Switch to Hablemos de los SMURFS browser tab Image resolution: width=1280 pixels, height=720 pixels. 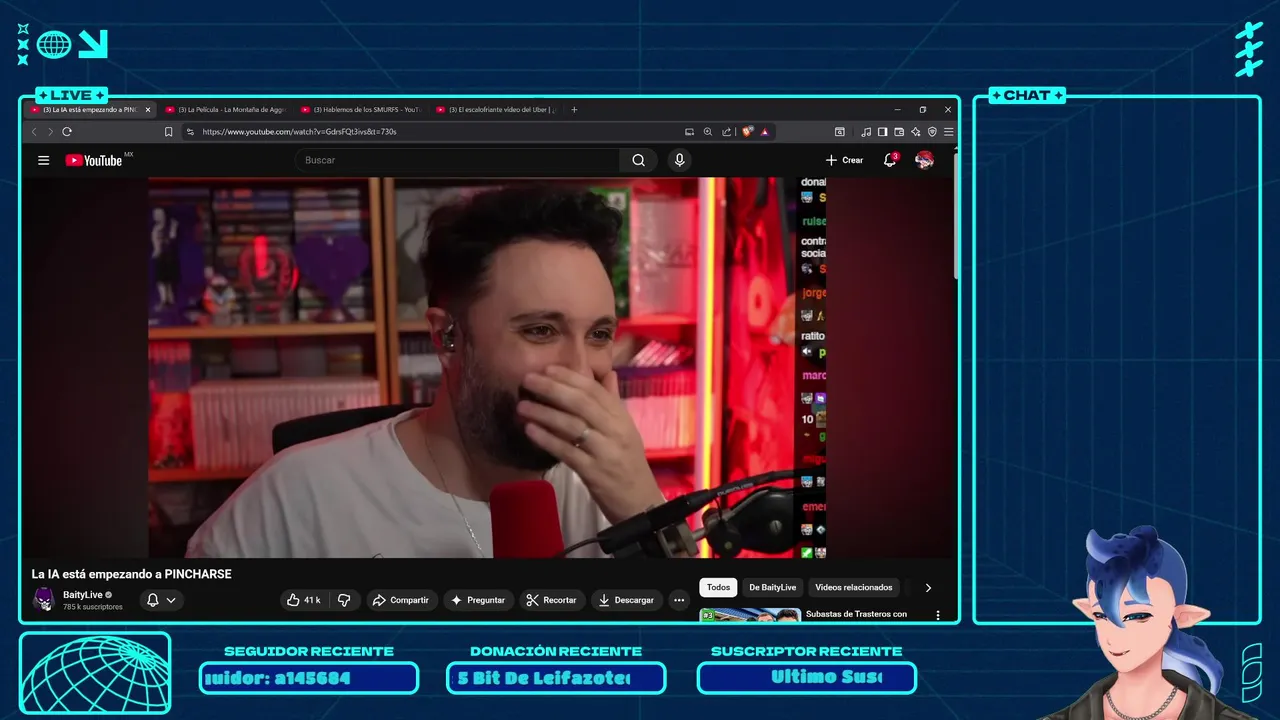pos(360,110)
